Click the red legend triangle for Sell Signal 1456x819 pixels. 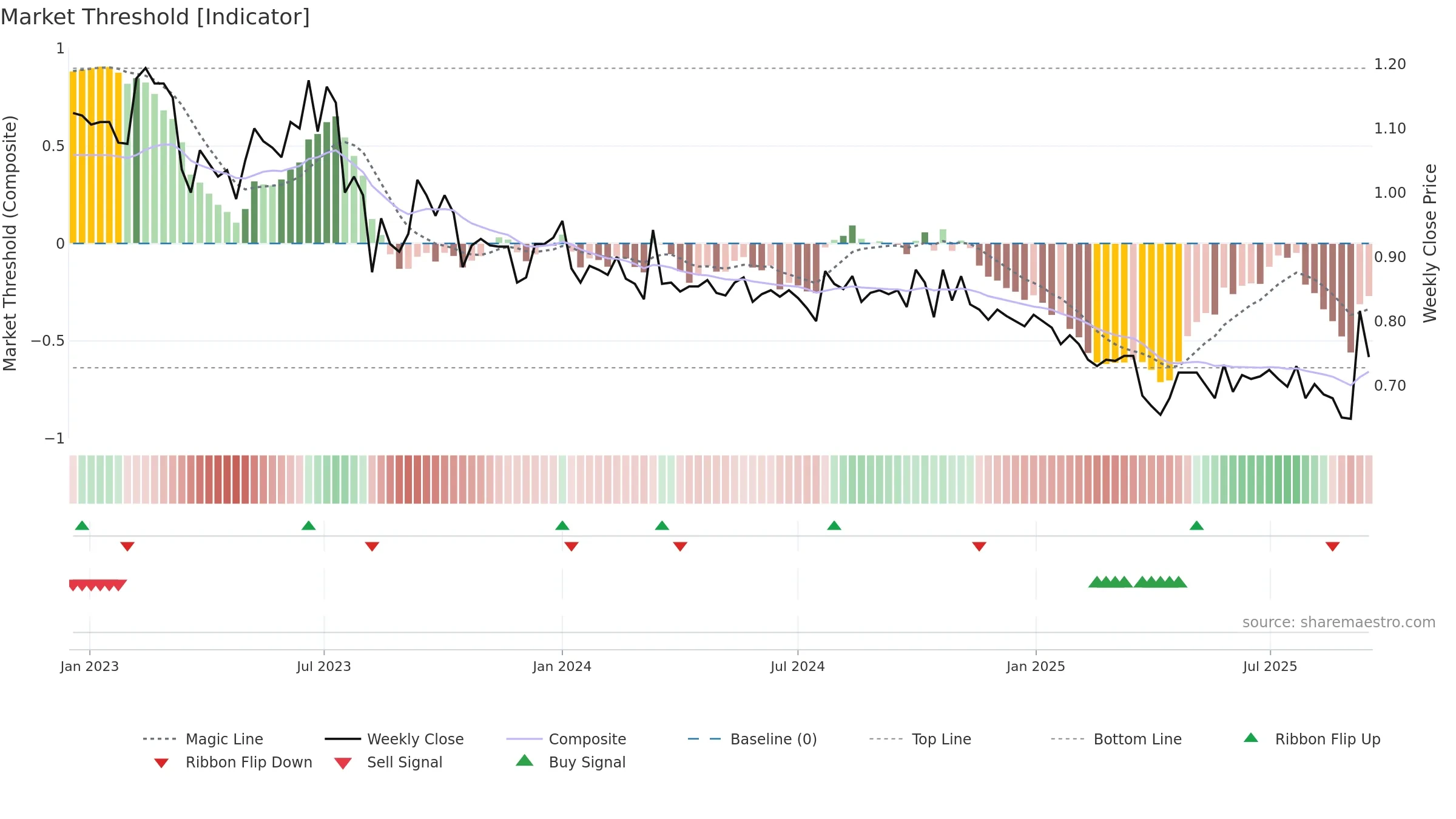[343, 763]
